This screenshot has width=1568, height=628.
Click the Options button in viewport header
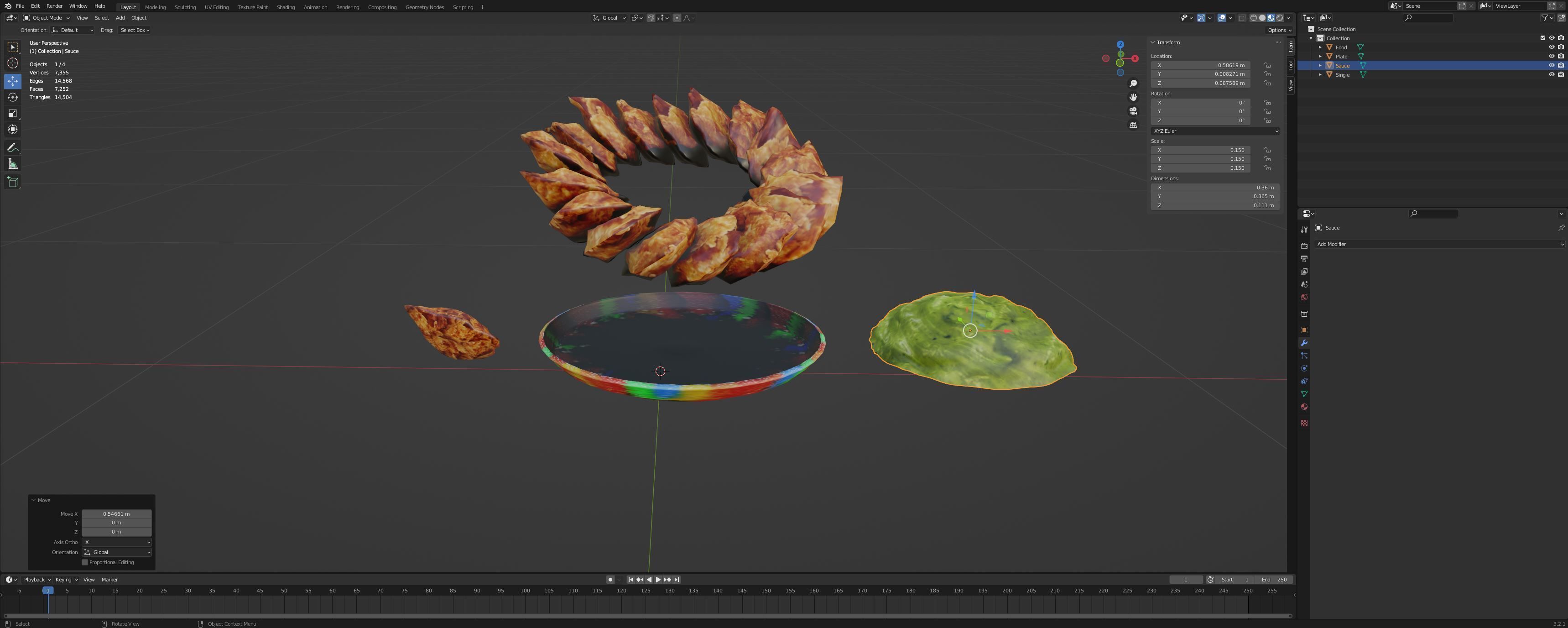[1279, 30]
